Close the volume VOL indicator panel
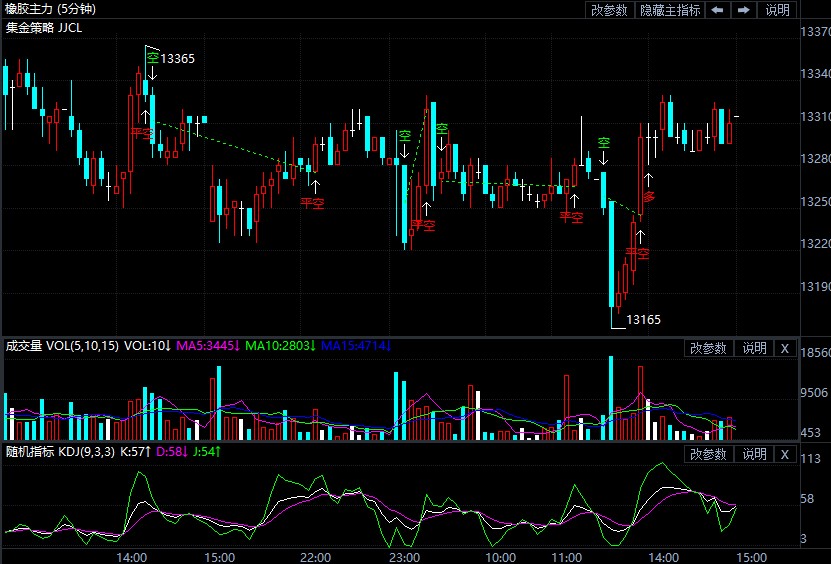831x564 pixels. point(785,348)
